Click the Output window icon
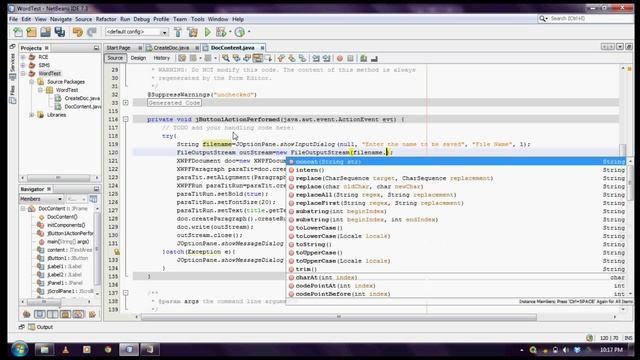Image resolution: width=640 pixels, height=360 pixels. [x=31, y=327]
